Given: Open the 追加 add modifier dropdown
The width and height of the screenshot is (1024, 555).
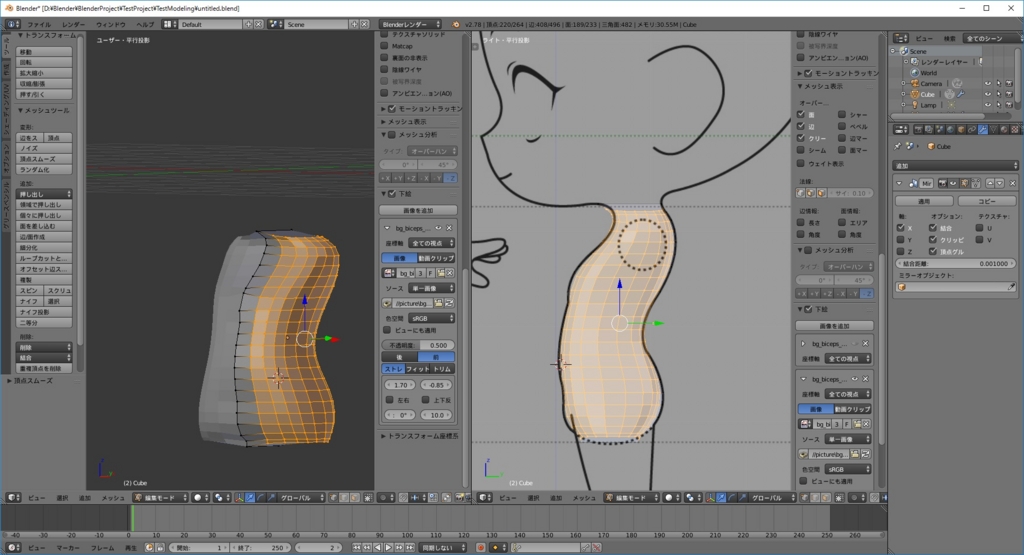Looking at the screenshot, I should click(955, 166).
